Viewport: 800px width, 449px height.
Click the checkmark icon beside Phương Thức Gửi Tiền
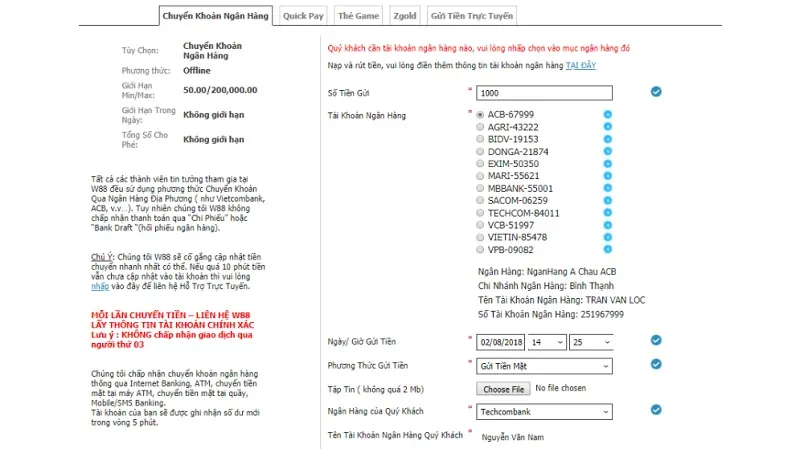(x=656, y=365)
